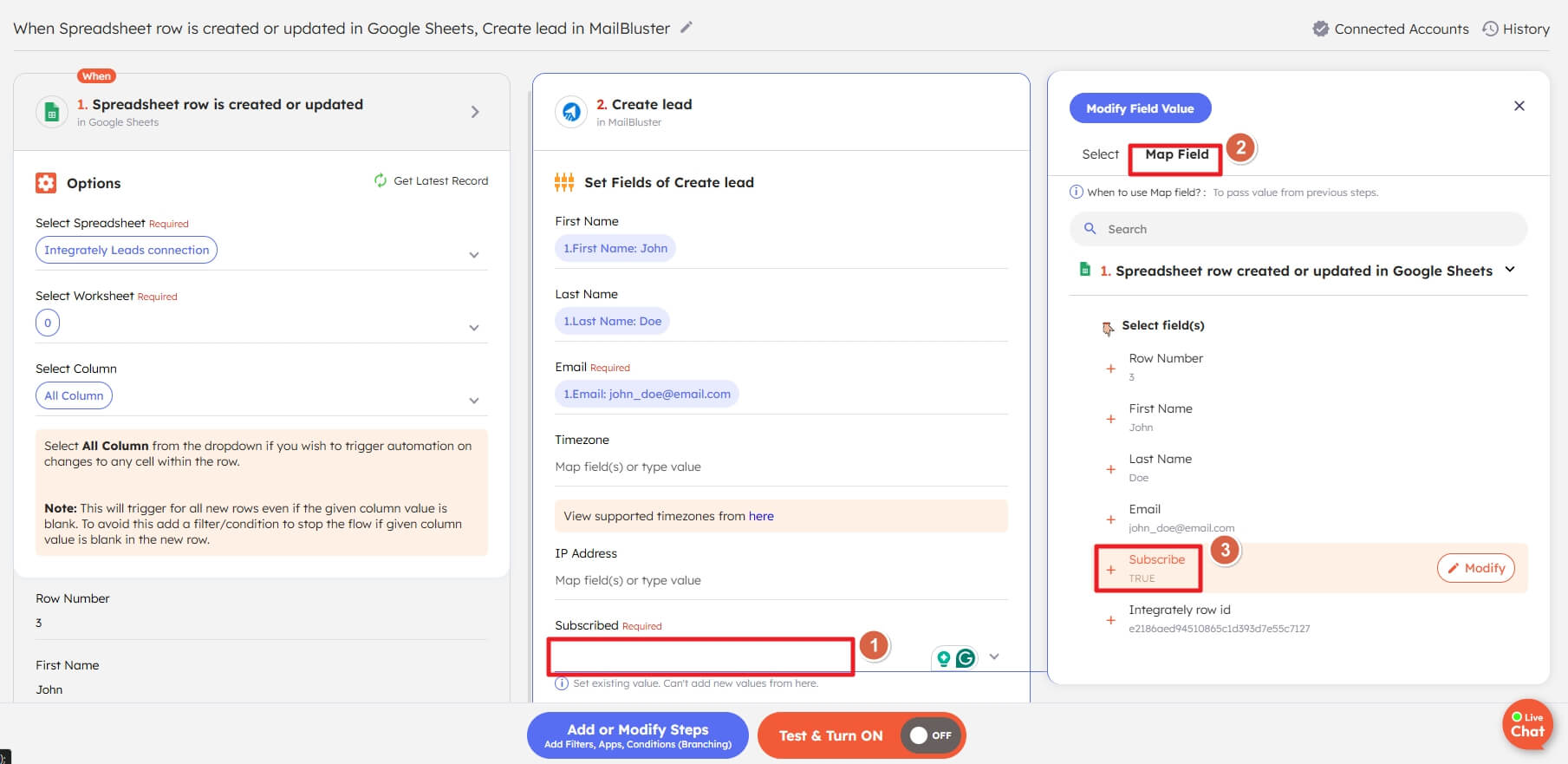
Task: Click the Google Sheets icon in trigger step
Action: (52, 112)
